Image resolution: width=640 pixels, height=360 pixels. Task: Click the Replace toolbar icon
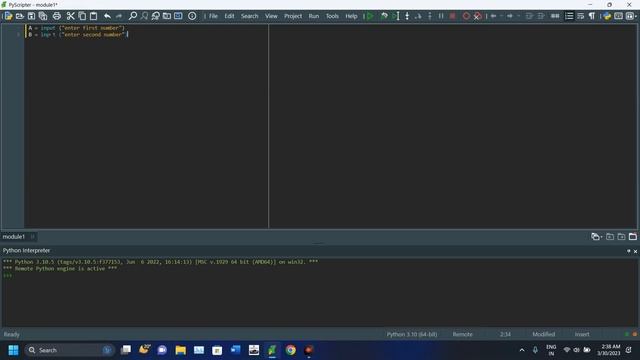156,16
